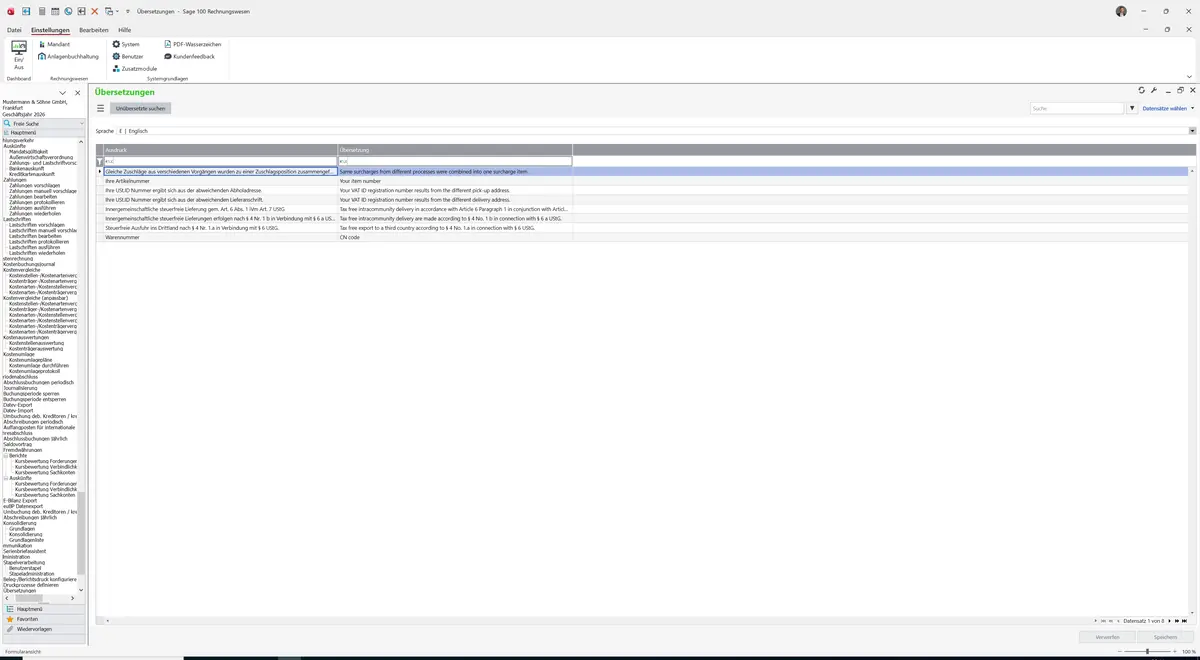The image size is (1200, 660).
Task: Select the 'Ihre Artikelnummer' row
Action: tap(642, 181)
